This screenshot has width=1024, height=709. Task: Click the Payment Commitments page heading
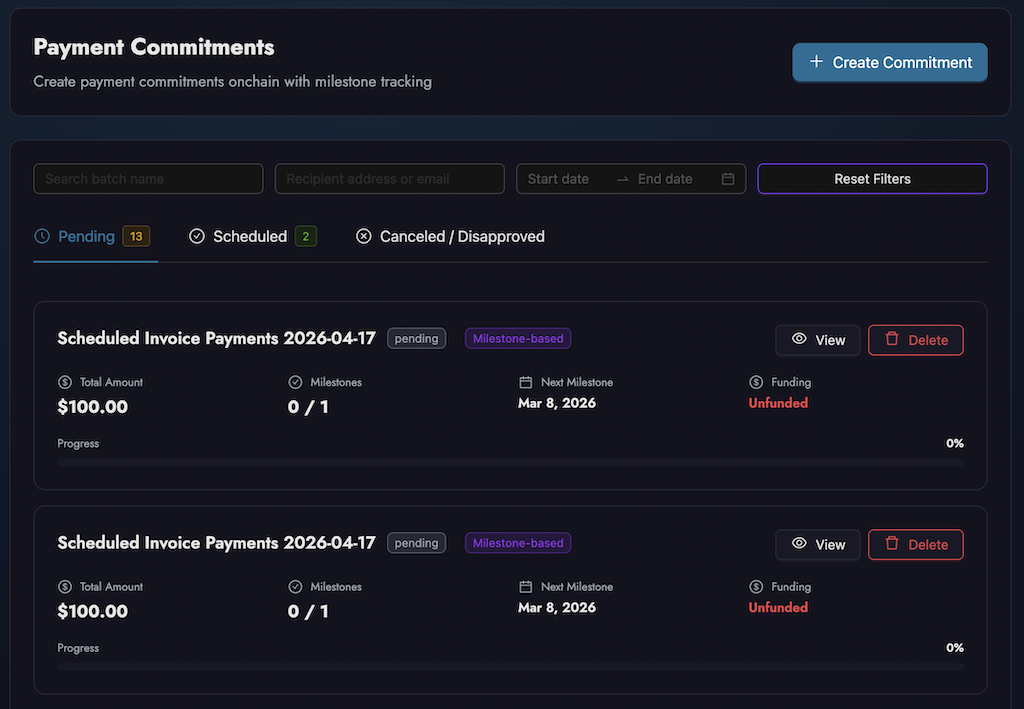[x=154, y=47]
